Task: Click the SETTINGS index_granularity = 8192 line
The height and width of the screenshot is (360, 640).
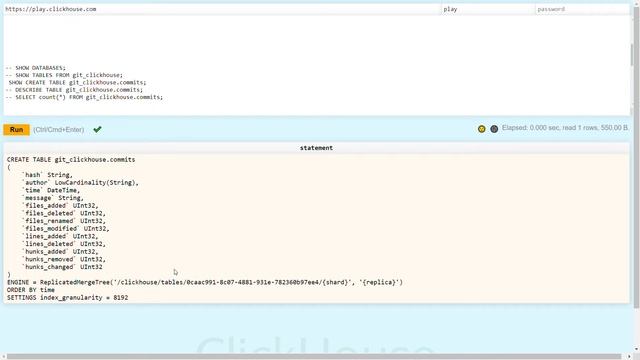Action: (67, 298)
